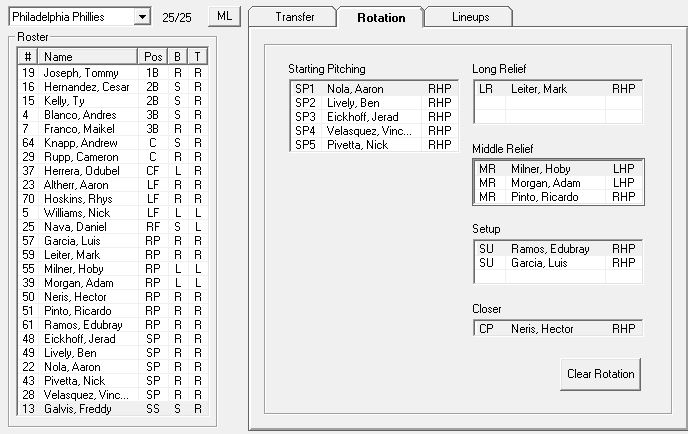Select closer Neris, Hector
This screenshot has width=688, height=434.
tap(558, 329)
